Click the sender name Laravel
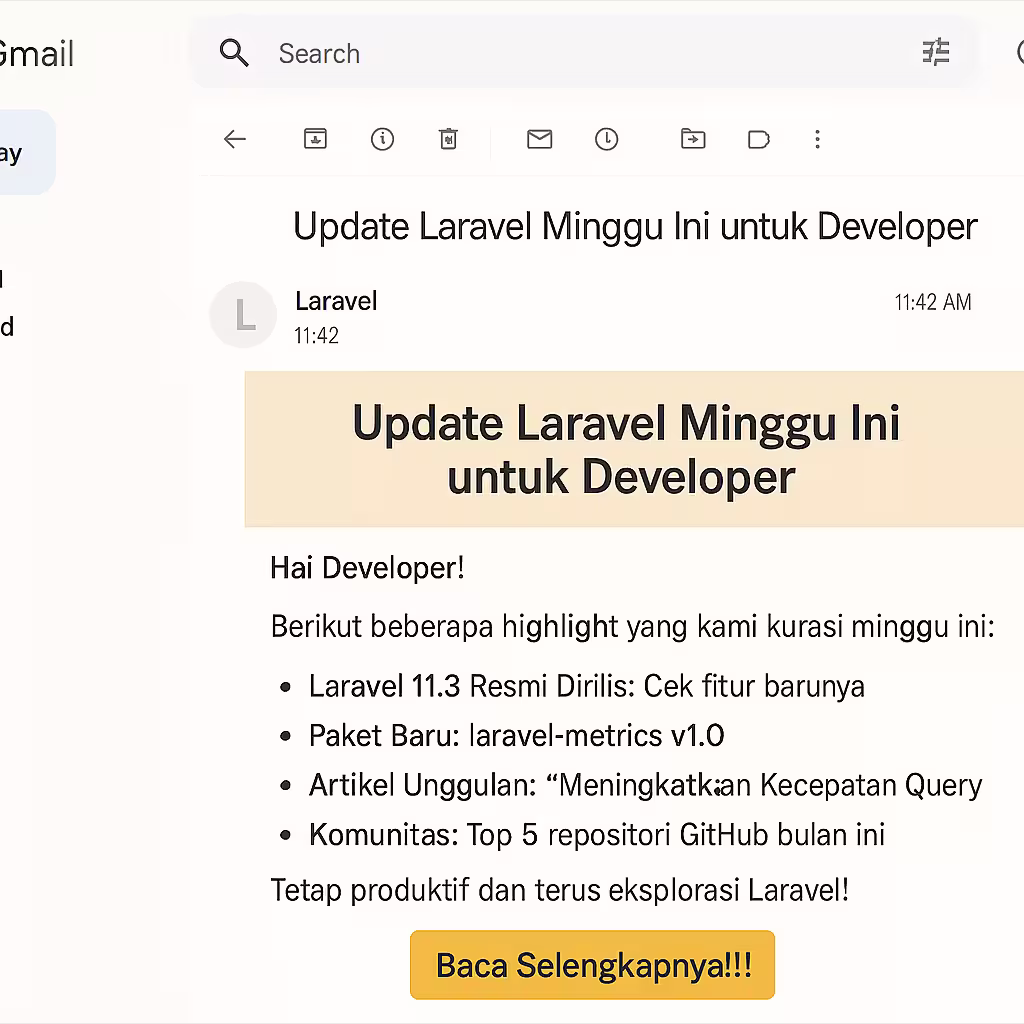This screenshot has width=1024, height=1024. pos(336,301)
